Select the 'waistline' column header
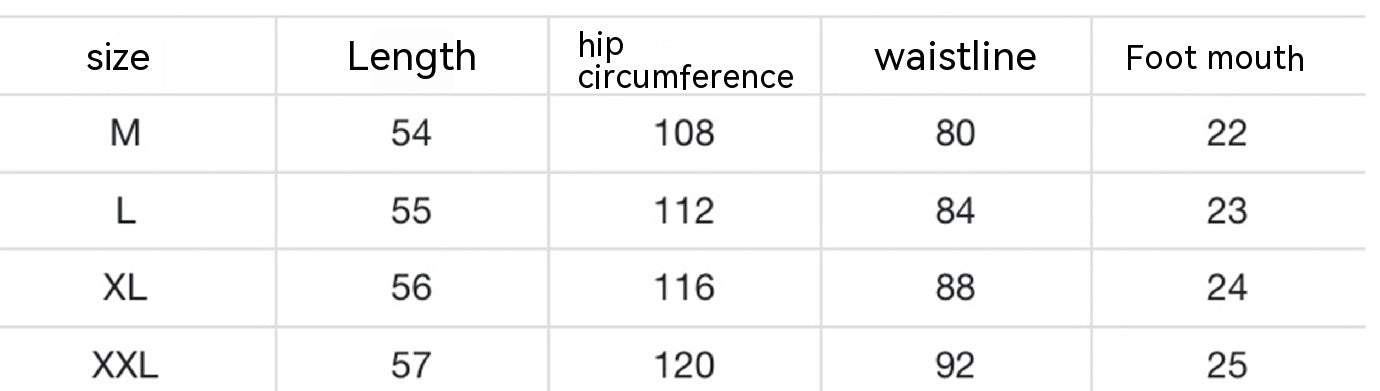 click(x=955, y=57)
